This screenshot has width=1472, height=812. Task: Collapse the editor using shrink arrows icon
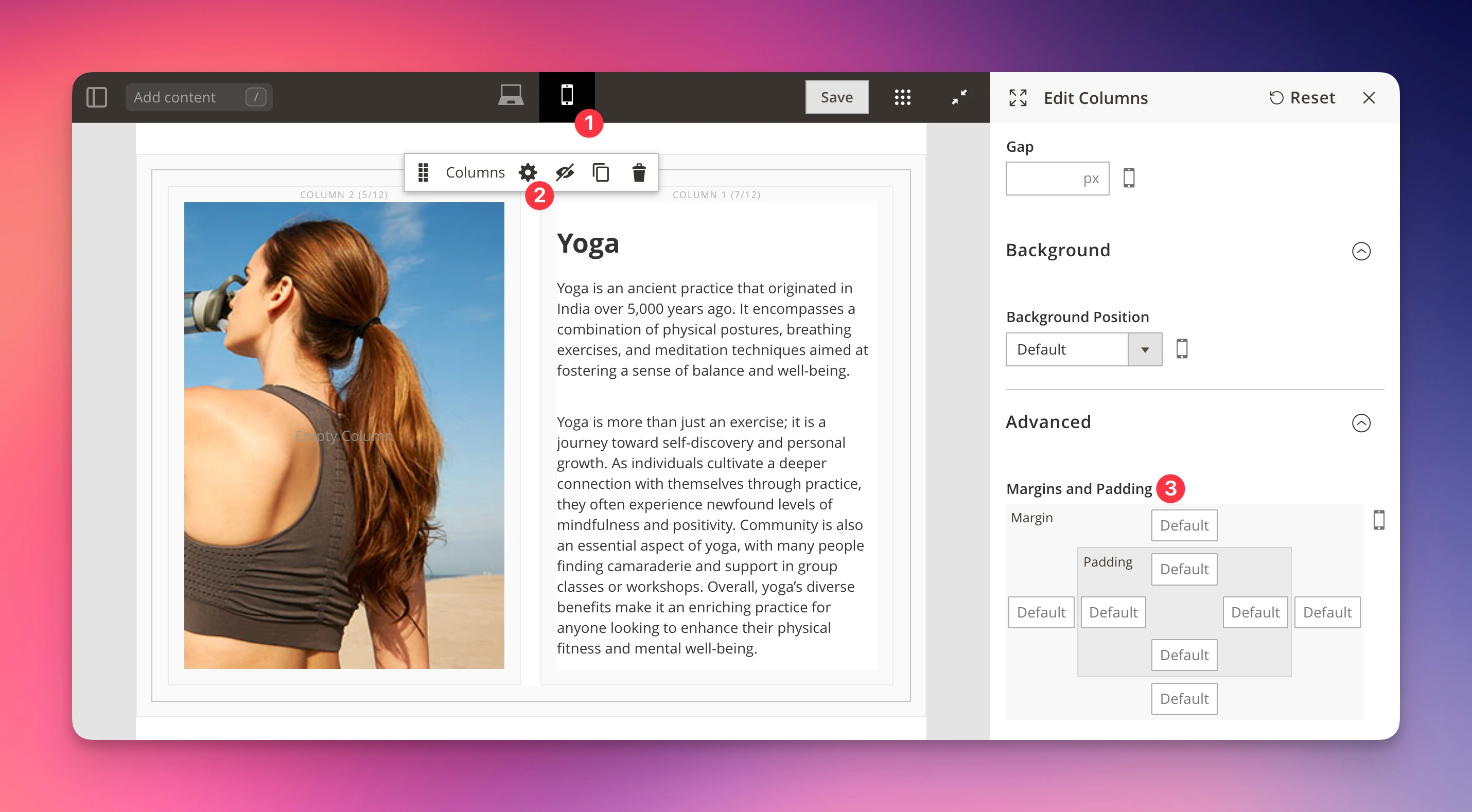click(959, 97)
